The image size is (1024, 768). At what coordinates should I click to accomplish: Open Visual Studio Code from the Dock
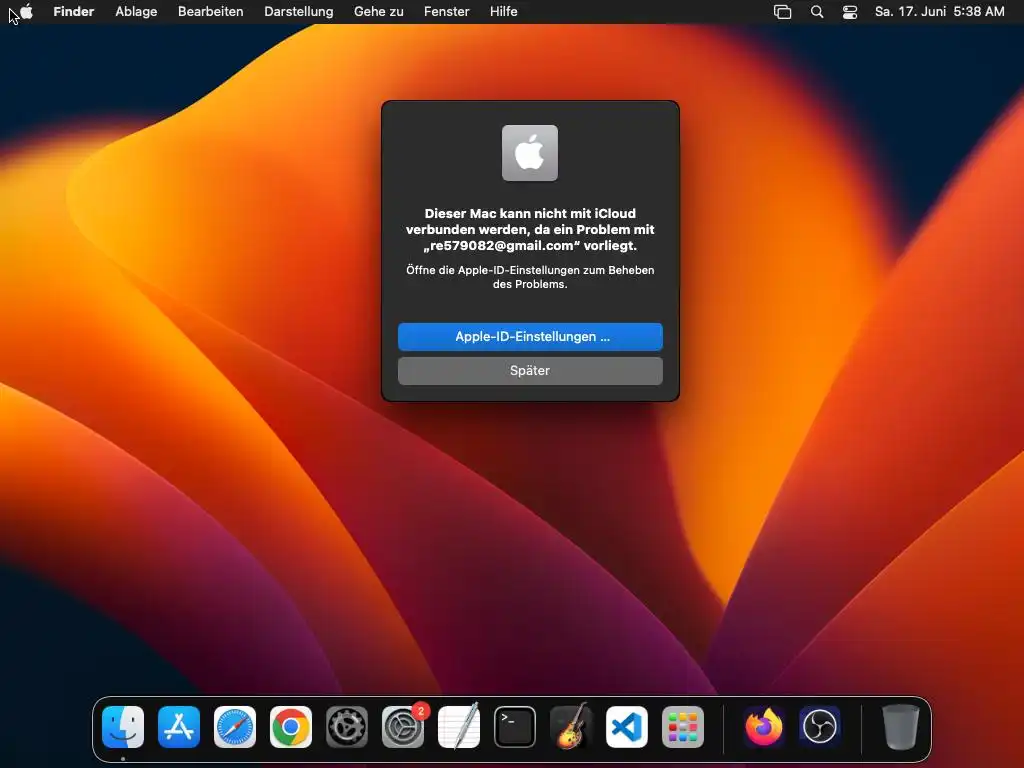627,727
